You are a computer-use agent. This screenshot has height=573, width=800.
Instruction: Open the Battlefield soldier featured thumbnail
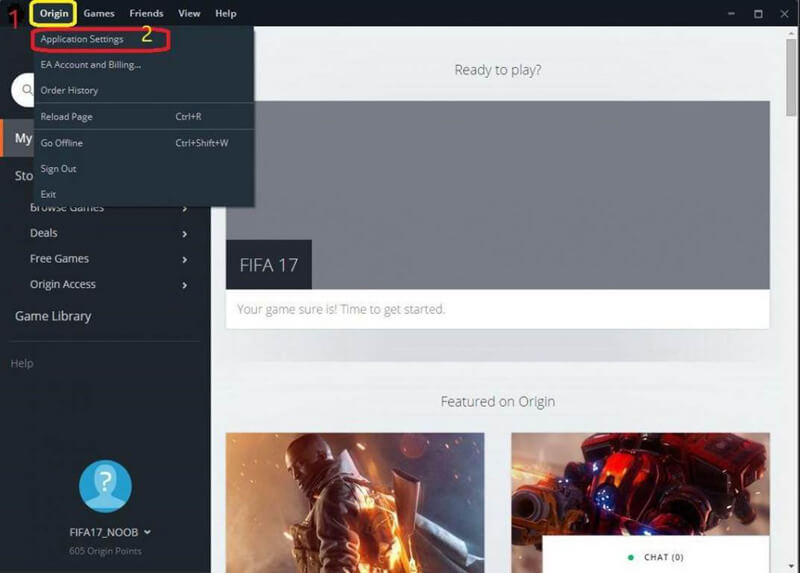[x=355, y=503]
